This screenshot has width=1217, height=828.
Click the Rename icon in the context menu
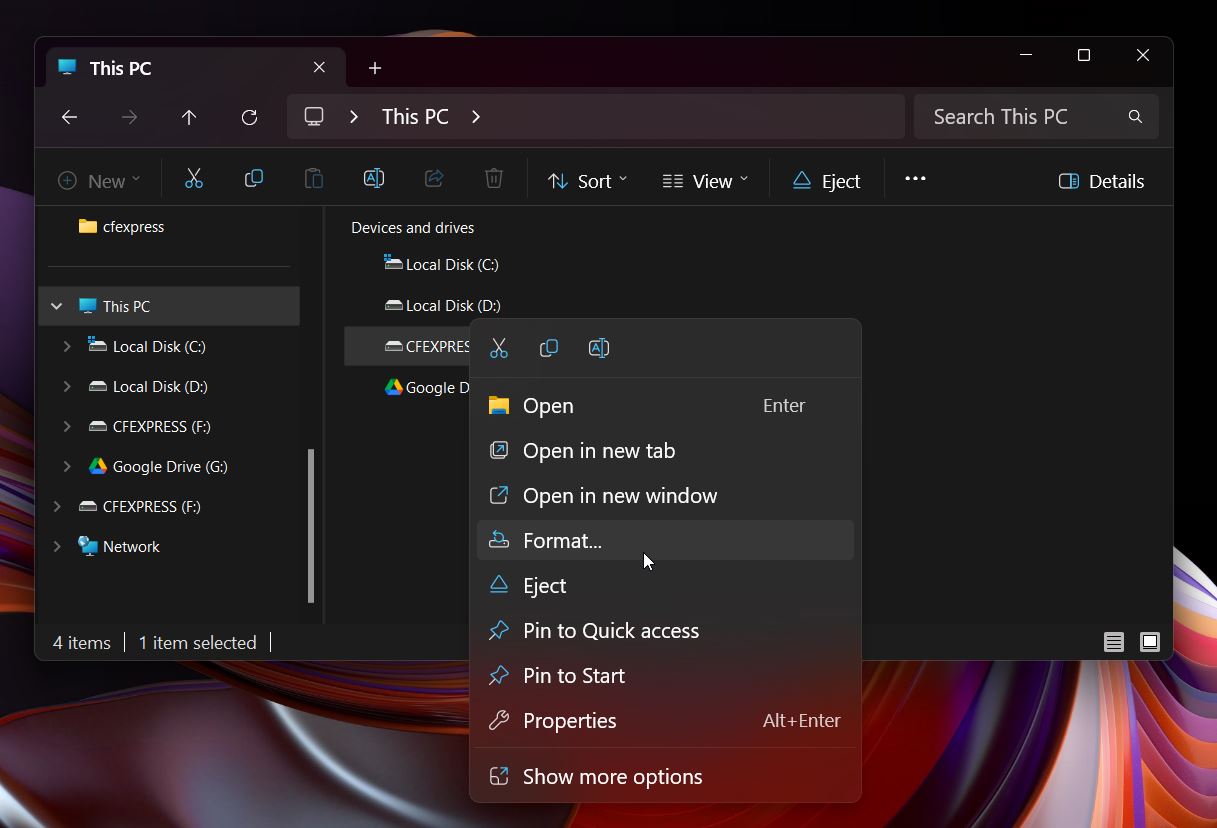tap(599, 348)
